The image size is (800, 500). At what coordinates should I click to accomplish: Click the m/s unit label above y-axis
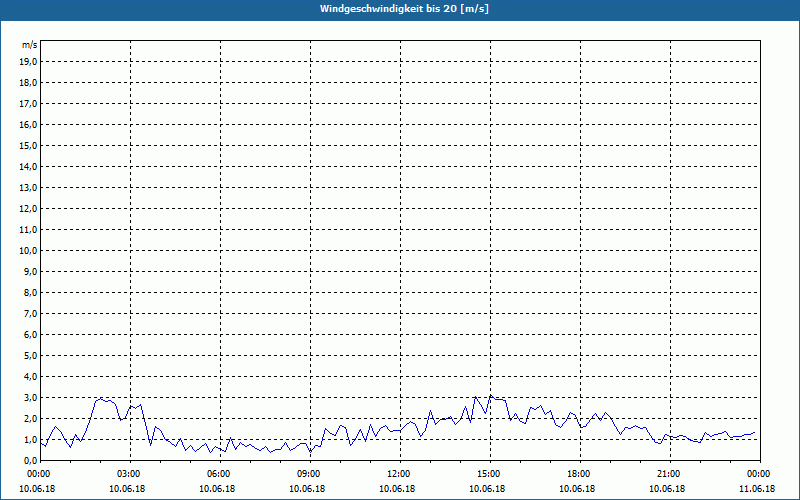[30, 45]
